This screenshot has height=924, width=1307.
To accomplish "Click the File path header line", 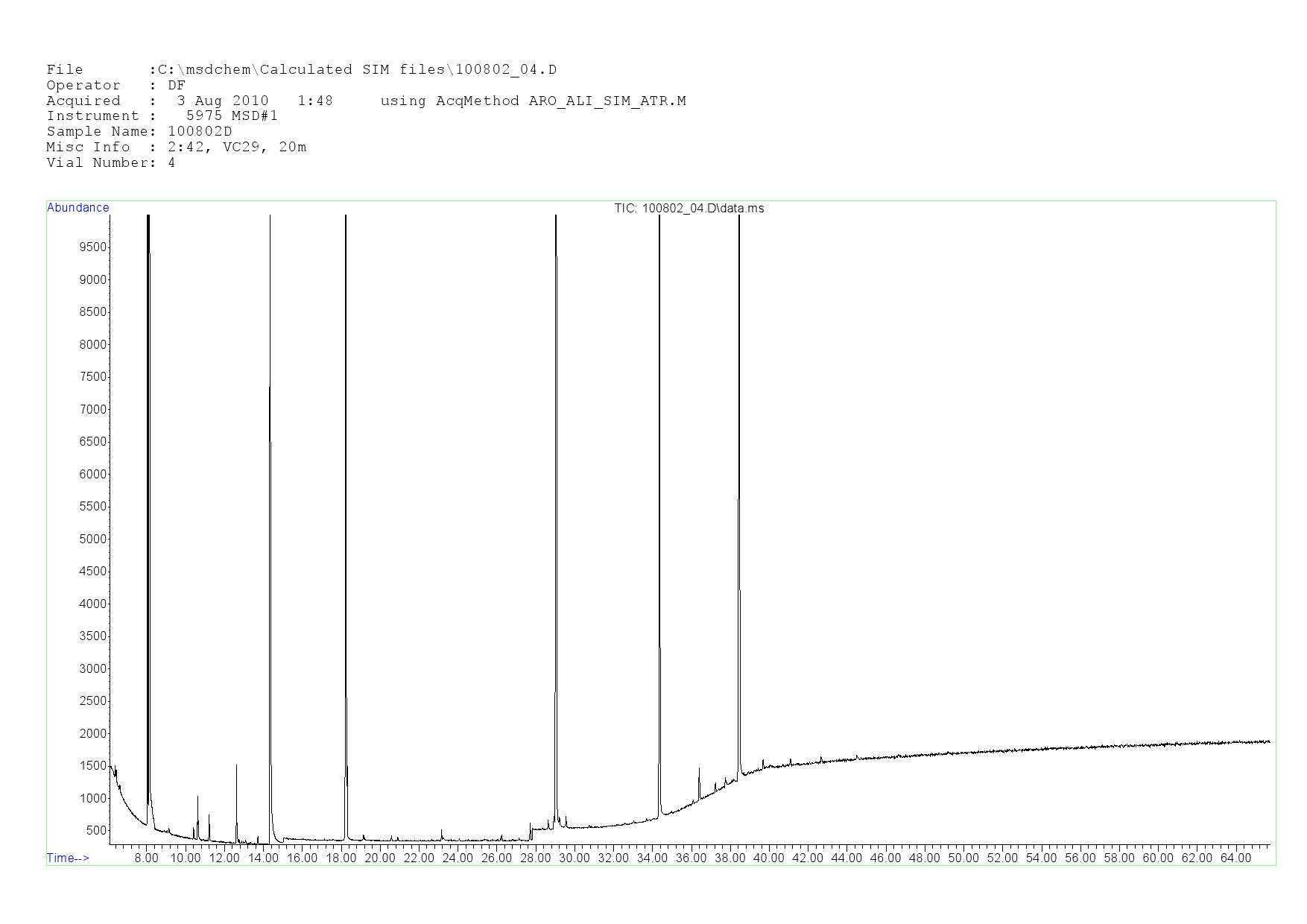I will pyautogui.click(x=301, y=70).
